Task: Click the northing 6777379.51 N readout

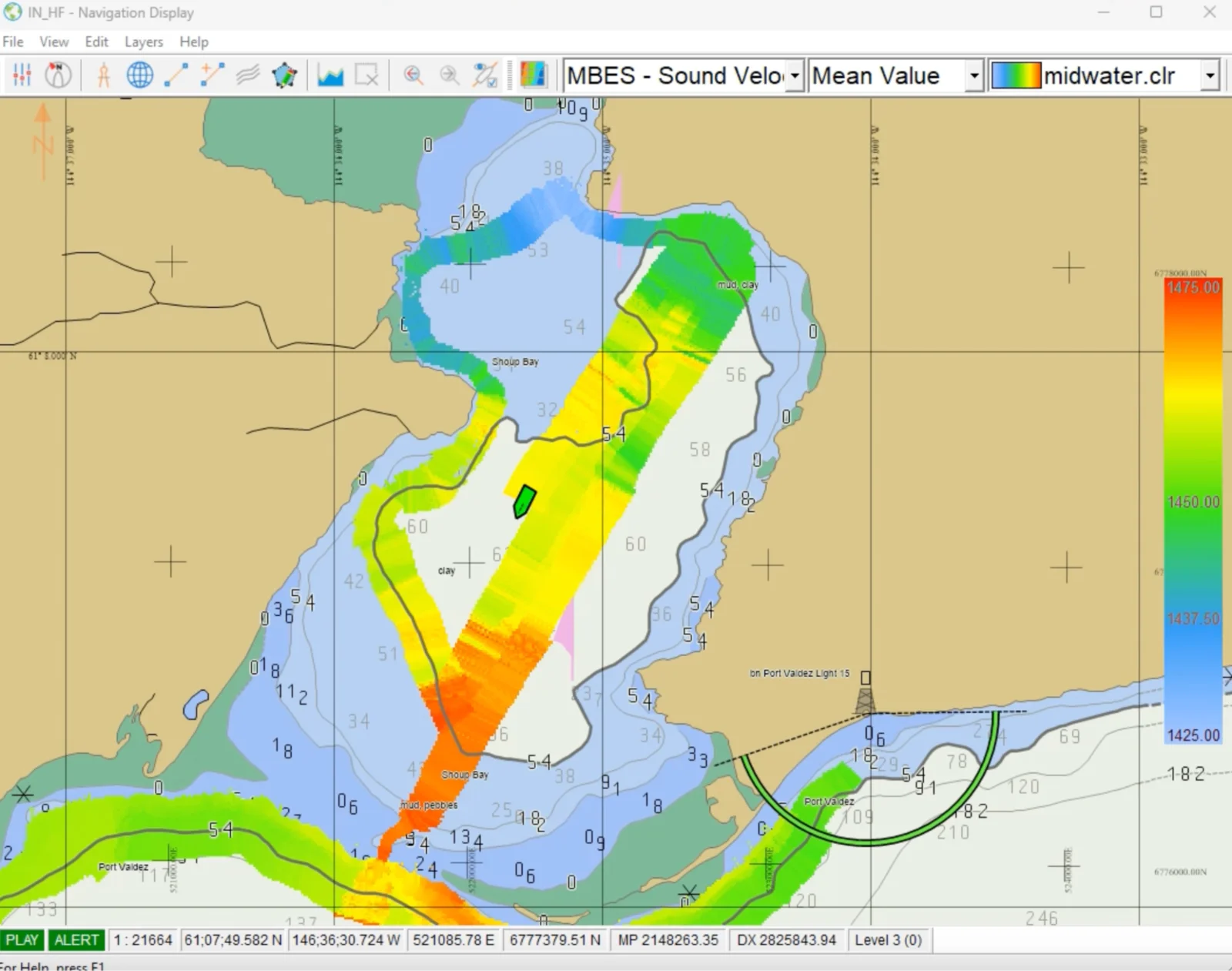Action: point(555,940)
